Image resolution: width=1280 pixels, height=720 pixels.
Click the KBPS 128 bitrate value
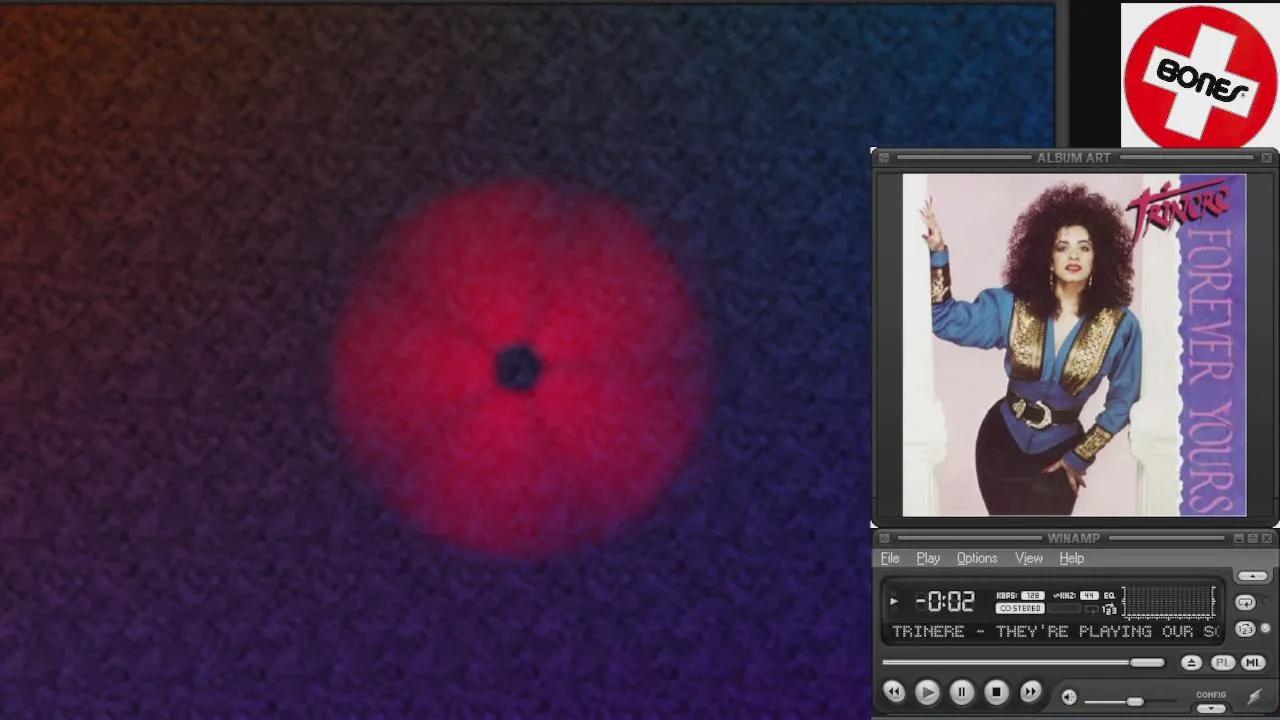tap(1033, 596)
